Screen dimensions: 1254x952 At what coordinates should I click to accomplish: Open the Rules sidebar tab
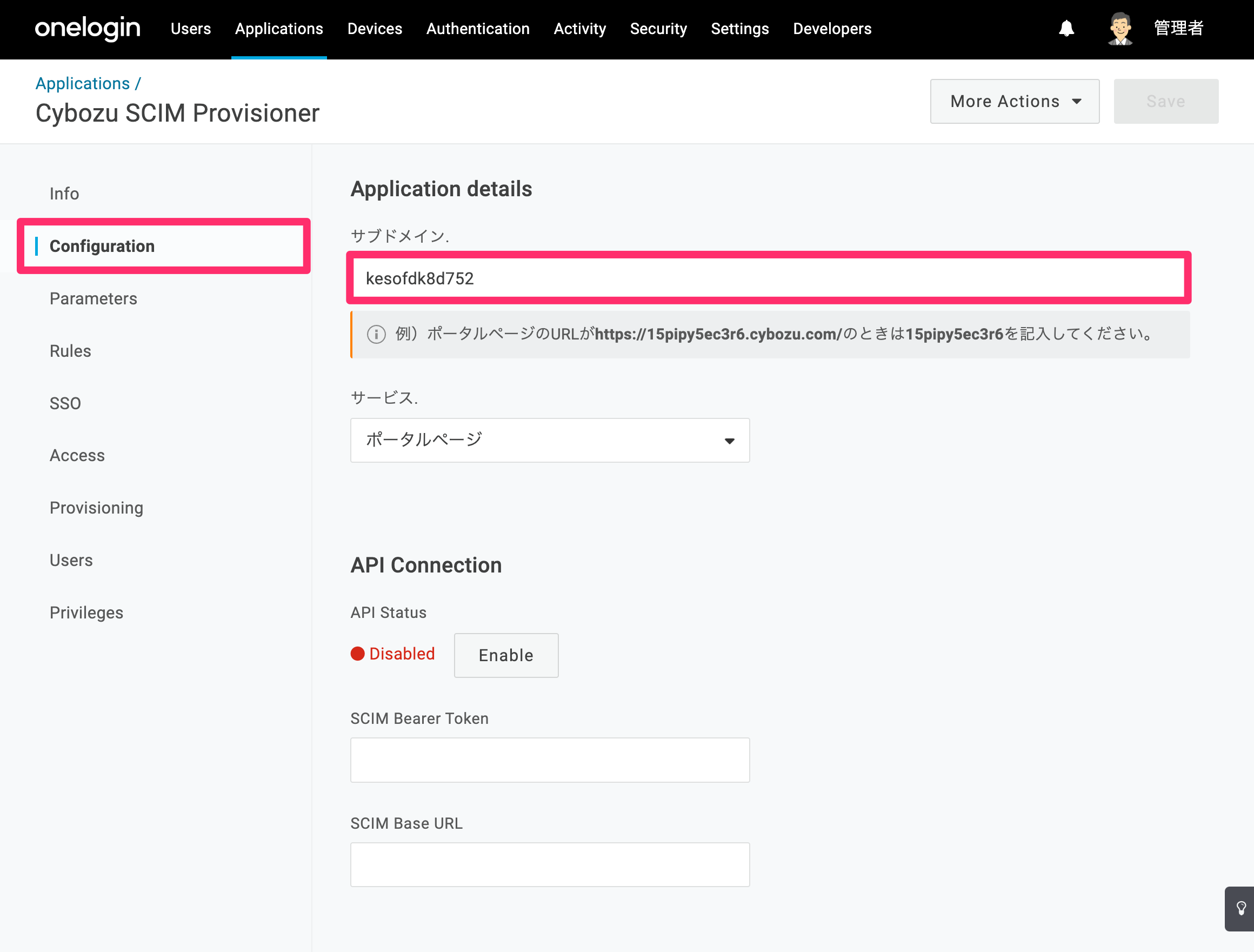[70, 351]
